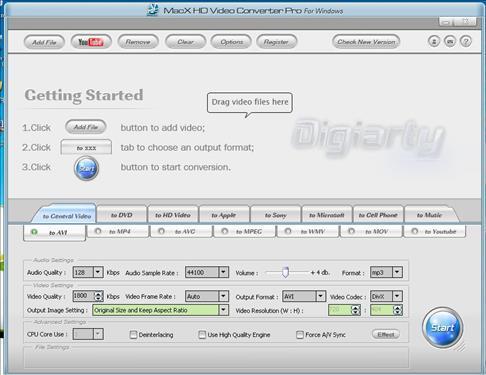The width and height of the screenshot is (486, 375).
Task: Click the MacX app logo in title bar
Action: pyautogui.click(x=153, y=10)
